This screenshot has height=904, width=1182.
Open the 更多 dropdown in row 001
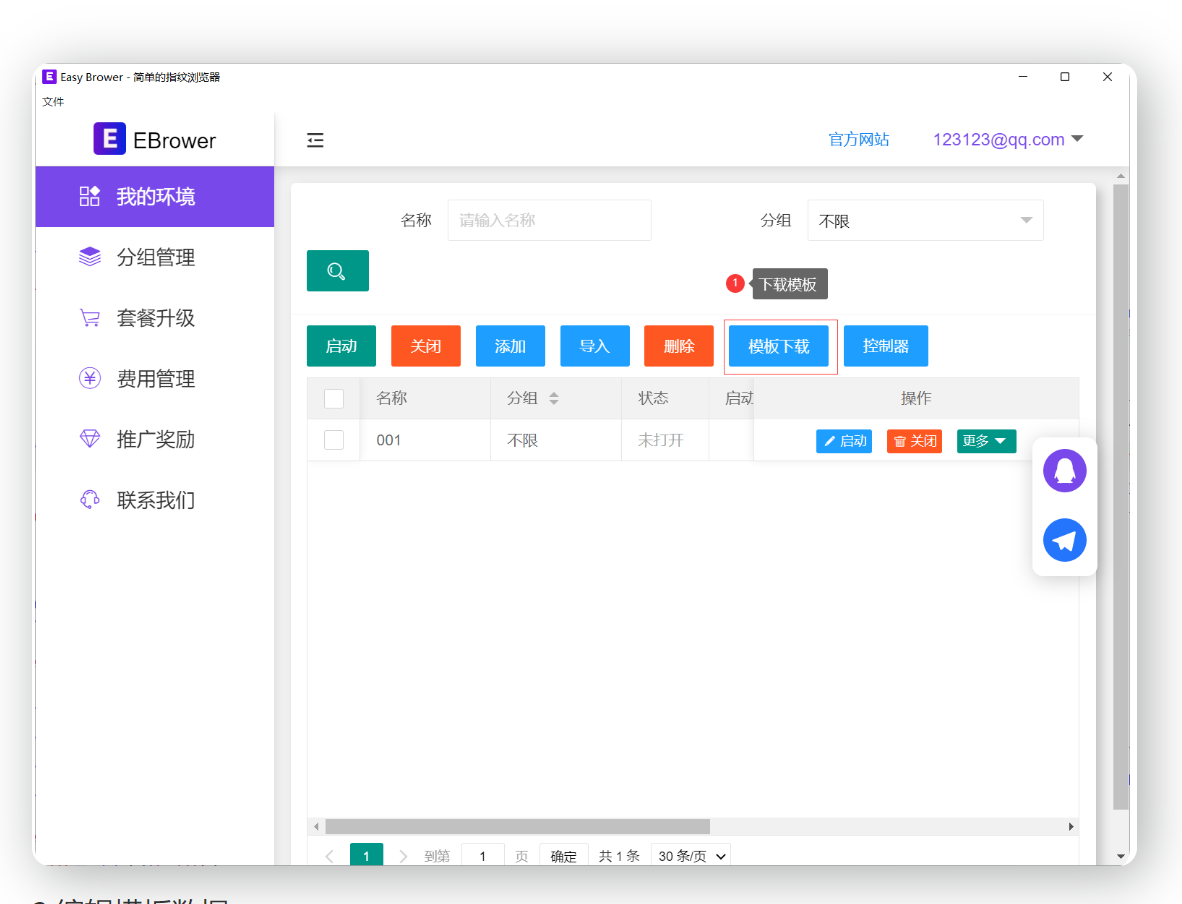click(x=986, y=441)
